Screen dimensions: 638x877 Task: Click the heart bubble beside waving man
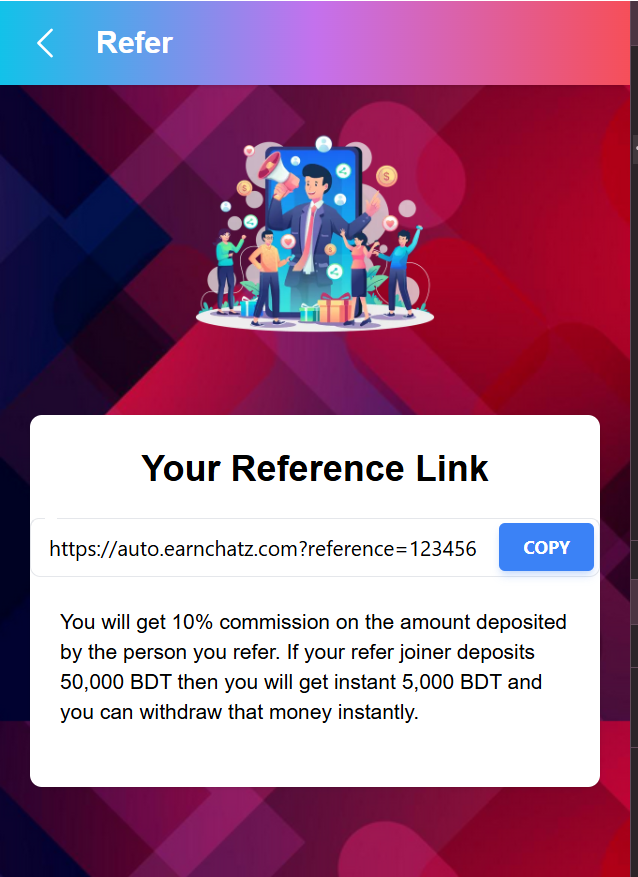tap(390, 223)
